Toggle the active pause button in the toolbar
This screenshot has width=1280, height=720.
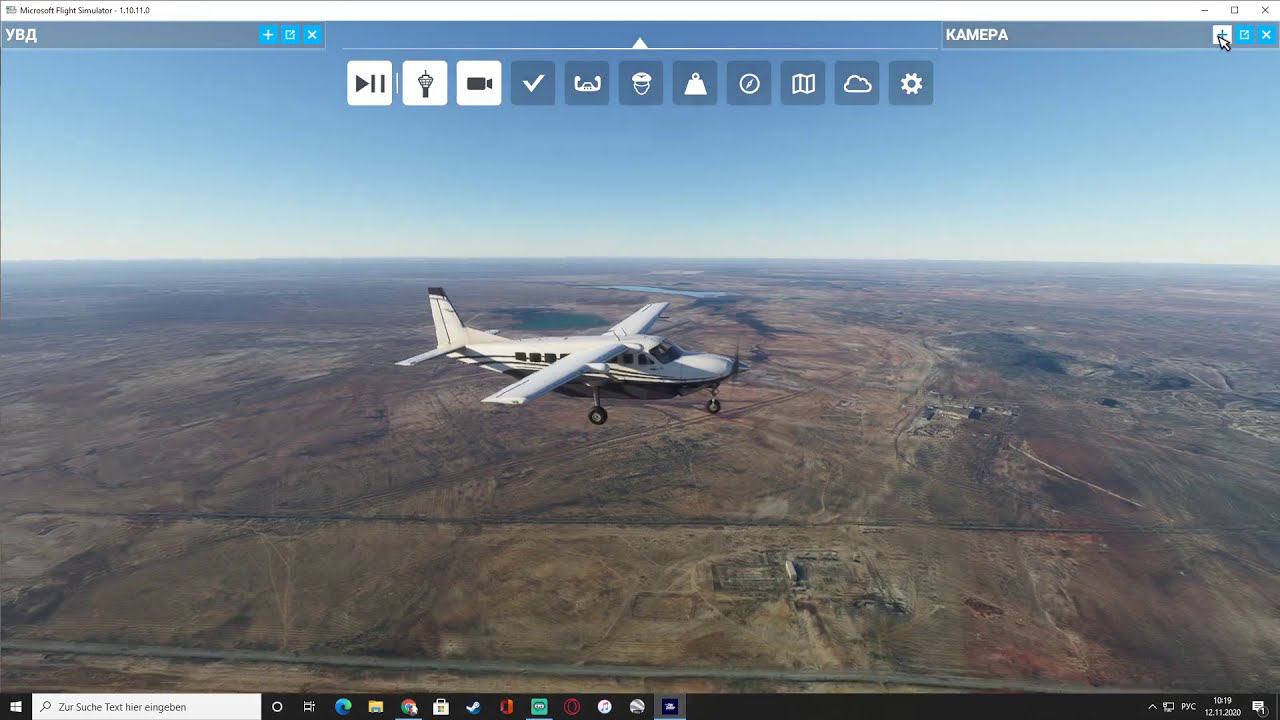pyautogui.click(x=370, y=84)
